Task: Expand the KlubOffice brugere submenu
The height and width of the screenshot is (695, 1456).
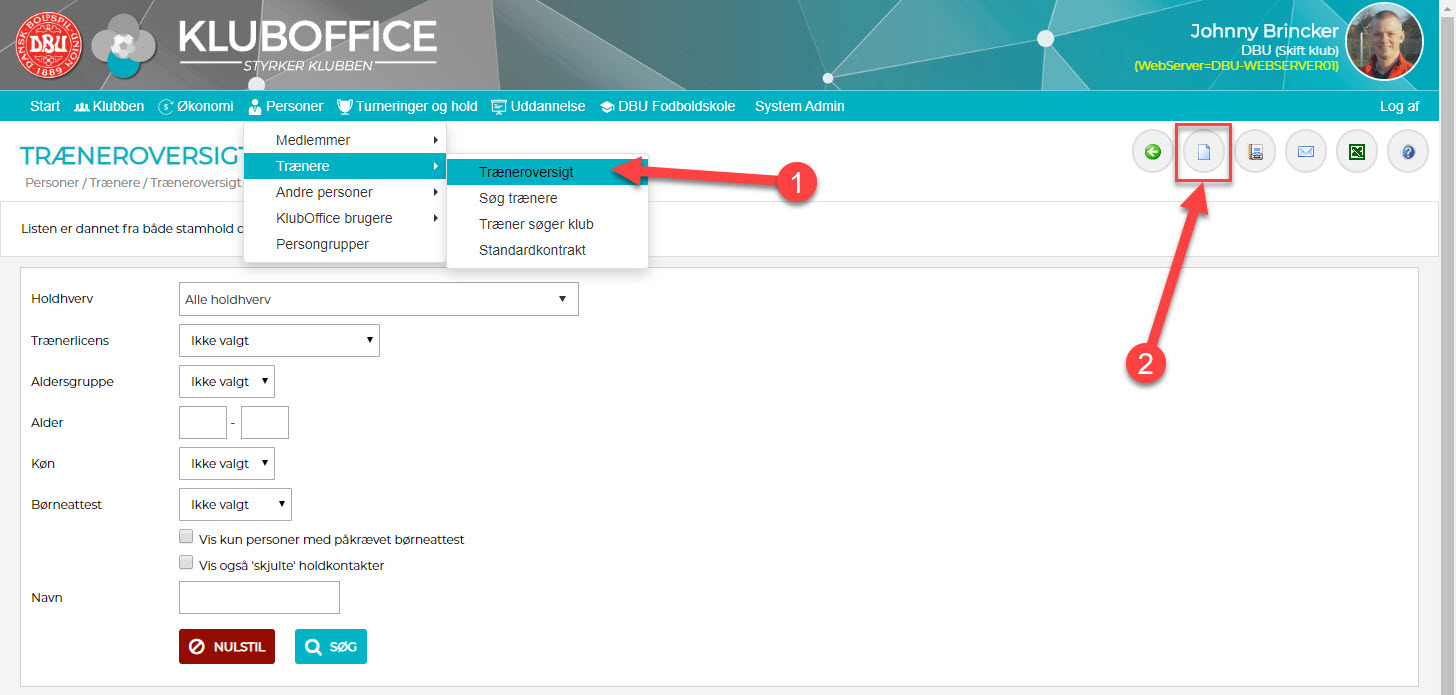Action: [345, 218]
